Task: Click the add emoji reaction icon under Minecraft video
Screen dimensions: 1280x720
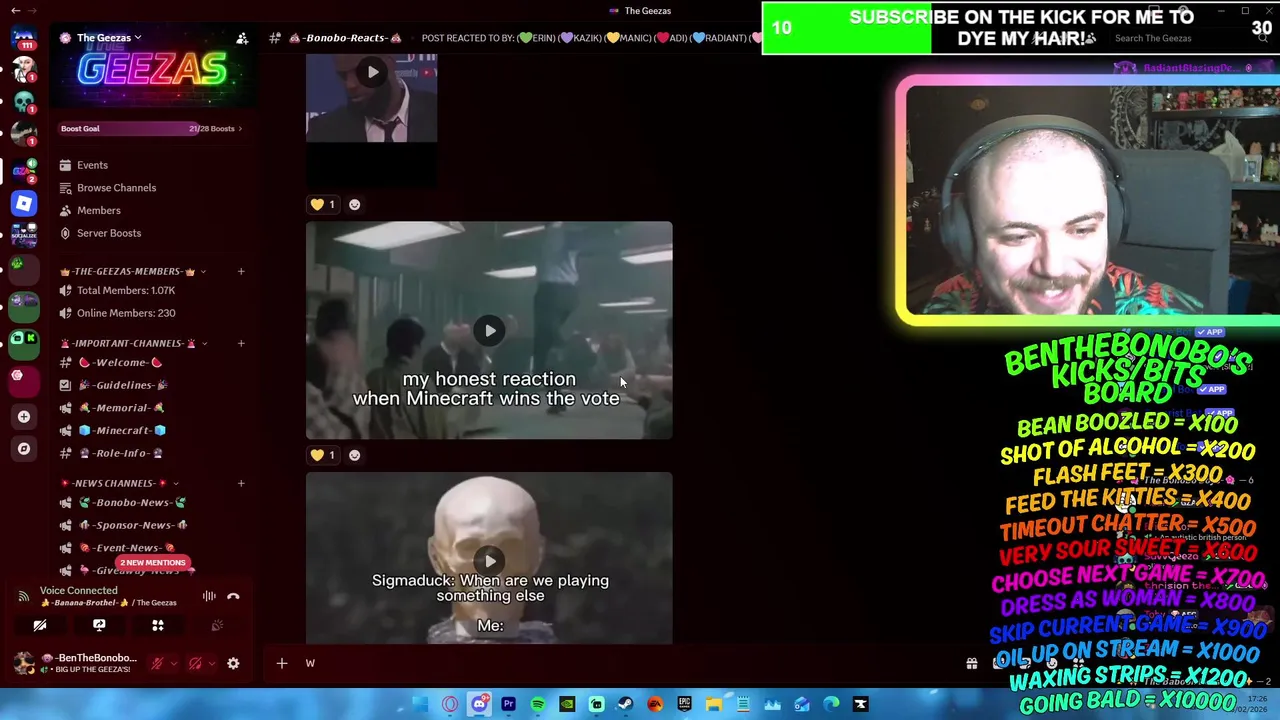Action: coord(354,455)
